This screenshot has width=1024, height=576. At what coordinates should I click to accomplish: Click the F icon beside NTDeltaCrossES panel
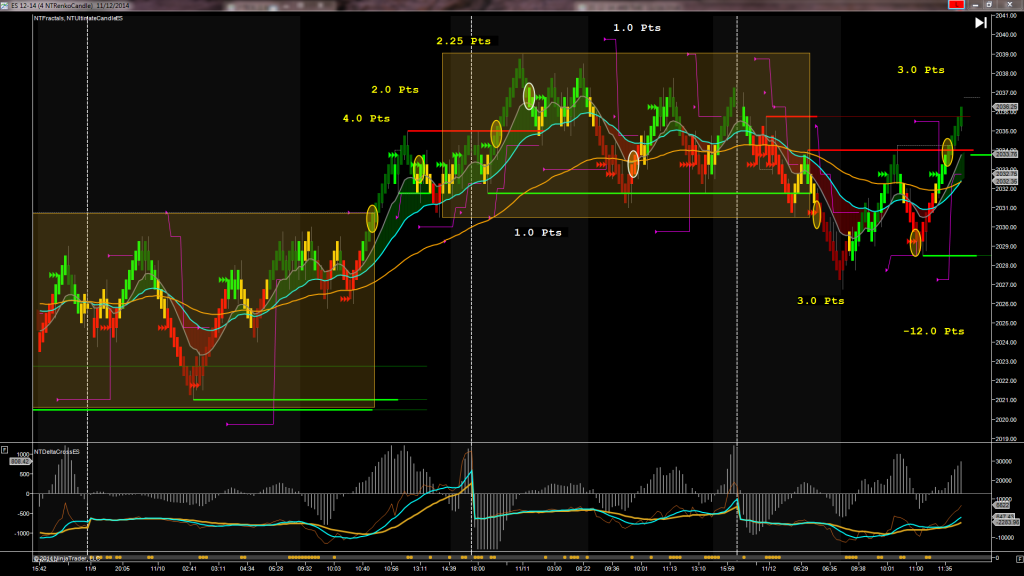click(x=5, y=450)
